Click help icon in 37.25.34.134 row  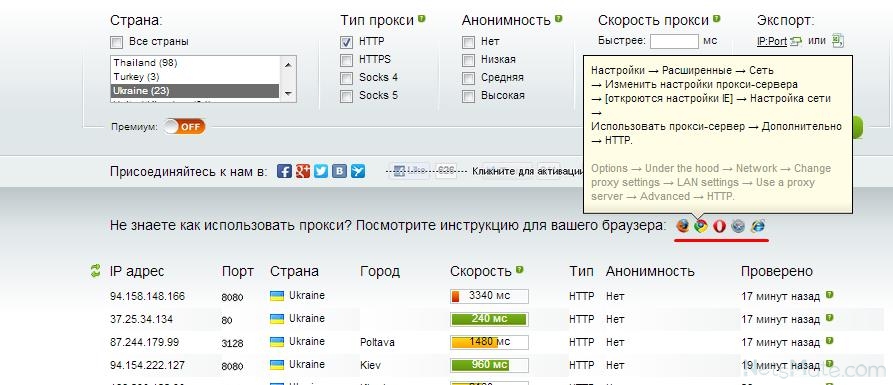[830, 318]
